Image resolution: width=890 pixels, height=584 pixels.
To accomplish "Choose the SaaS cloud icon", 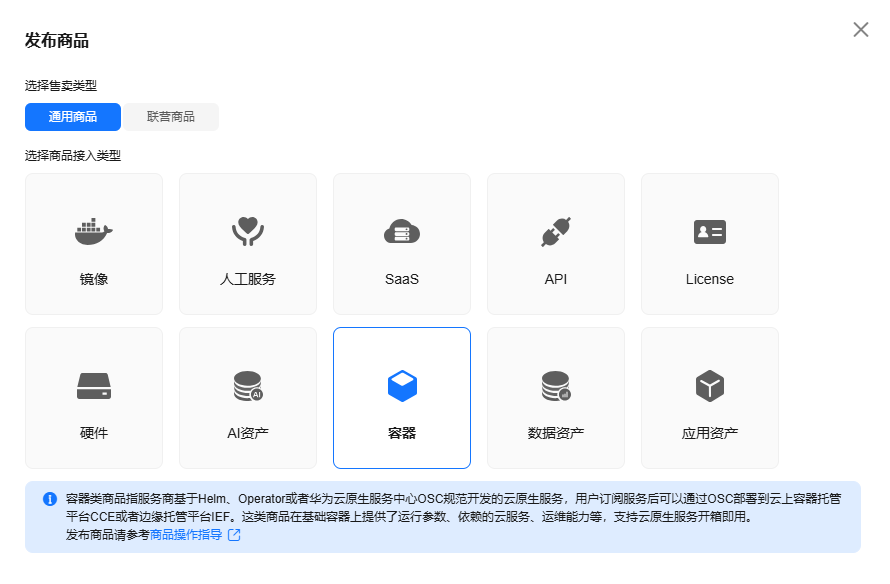I will click(402, 232).
